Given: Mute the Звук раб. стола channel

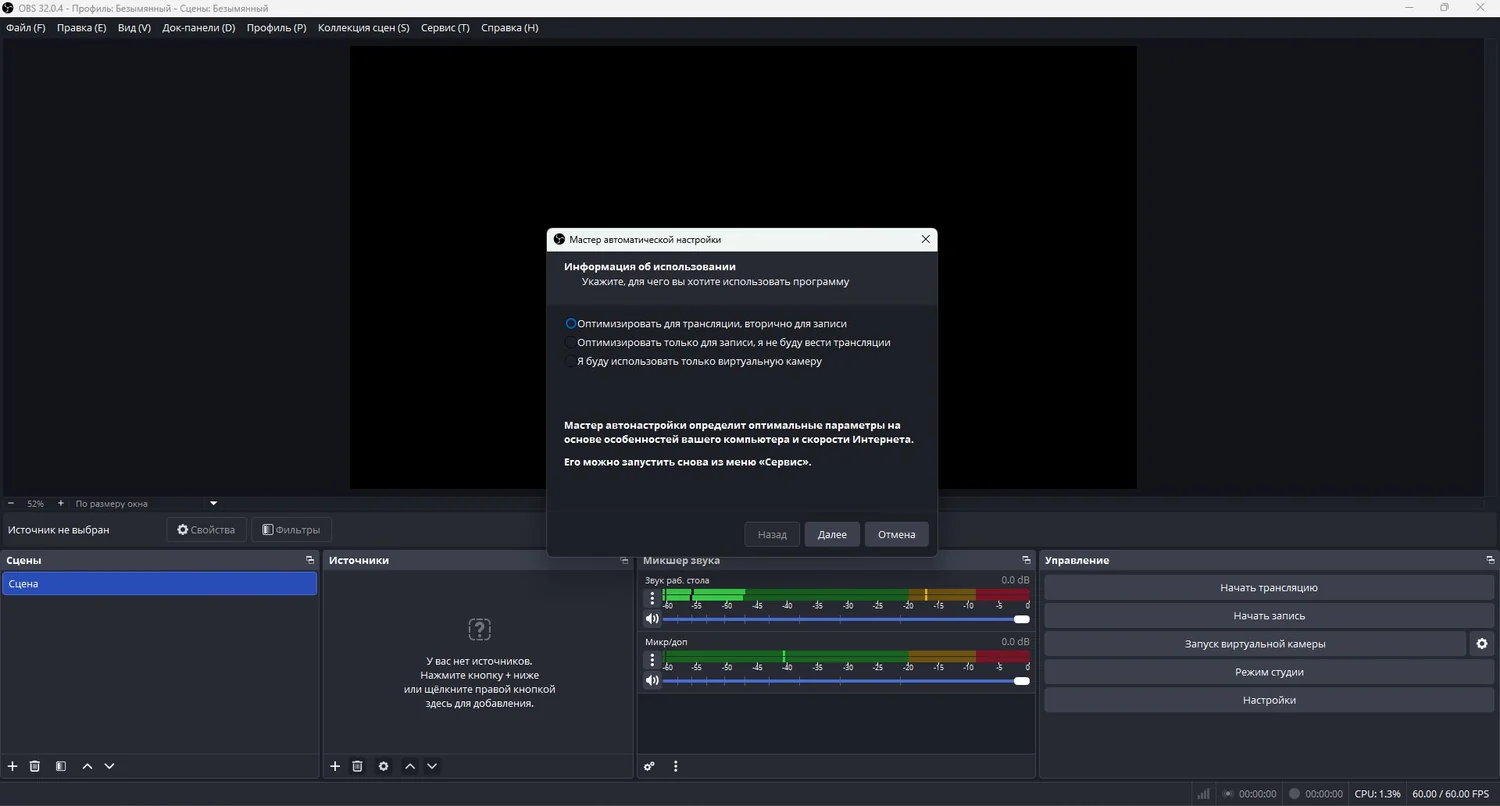Looking at the screenshot, I should point(652,619).
